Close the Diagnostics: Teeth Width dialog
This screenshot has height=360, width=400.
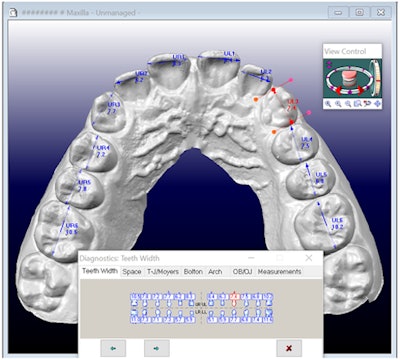click(x=309, y=258)
